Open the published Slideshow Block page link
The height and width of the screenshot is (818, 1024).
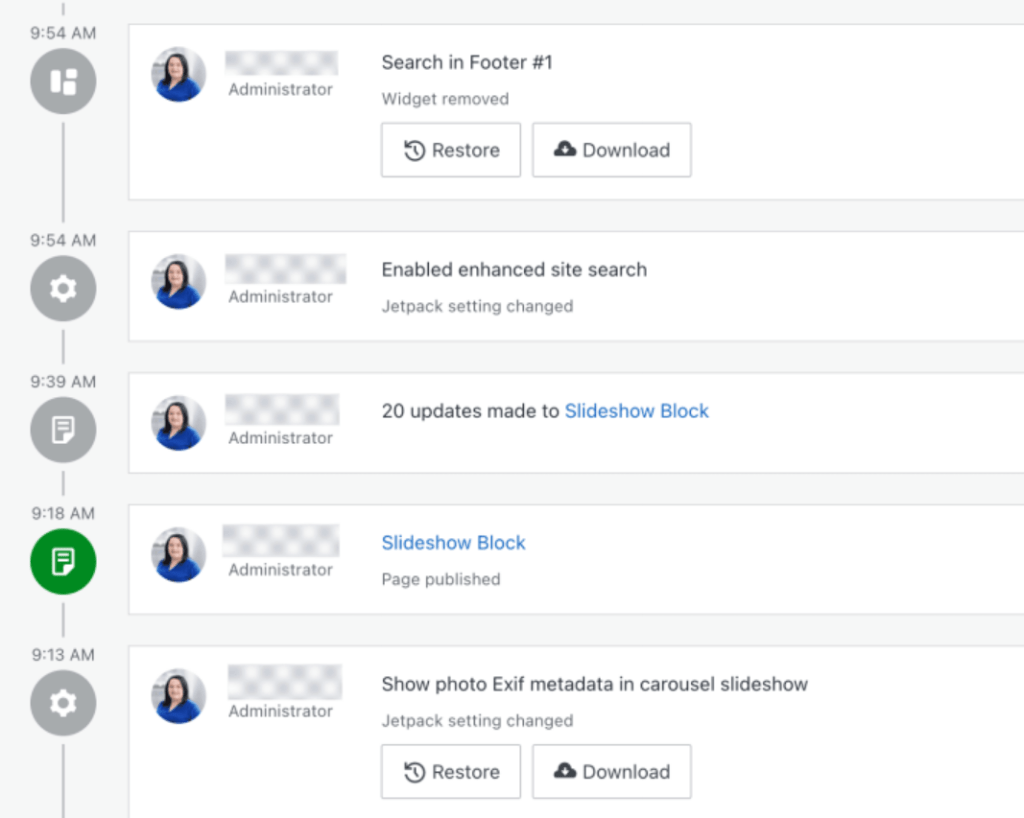tap(453, 543)
